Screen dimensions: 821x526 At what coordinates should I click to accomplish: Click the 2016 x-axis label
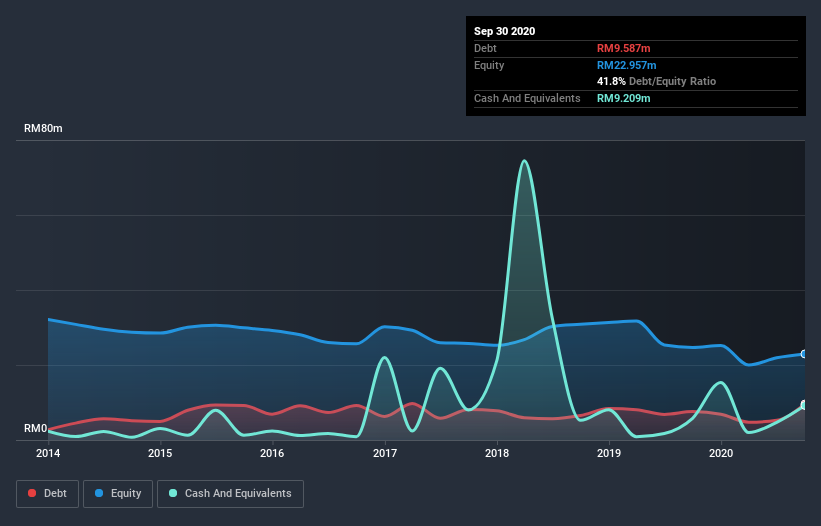tap(272, 453)
